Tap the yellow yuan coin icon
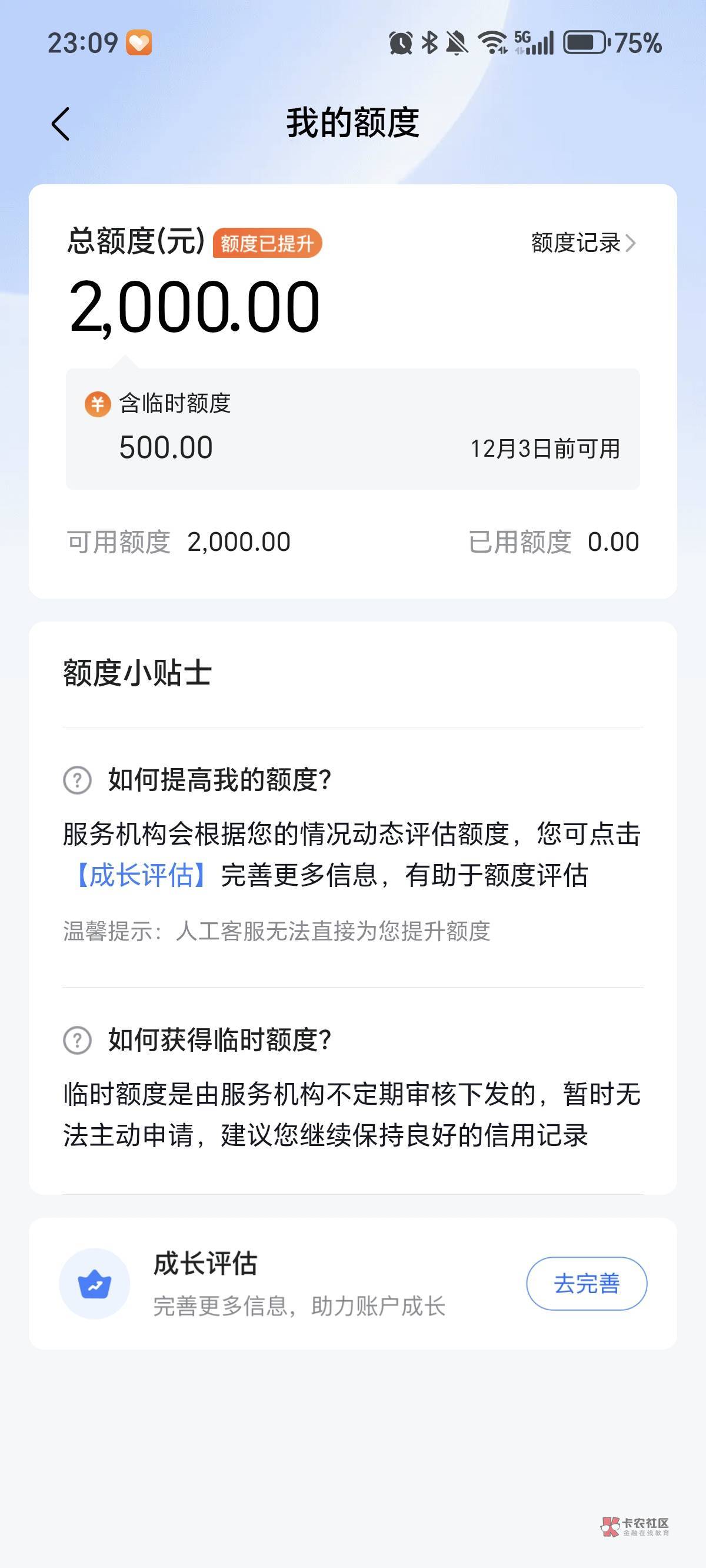Viewport: 706px width, 1568px height. [98, 404]
